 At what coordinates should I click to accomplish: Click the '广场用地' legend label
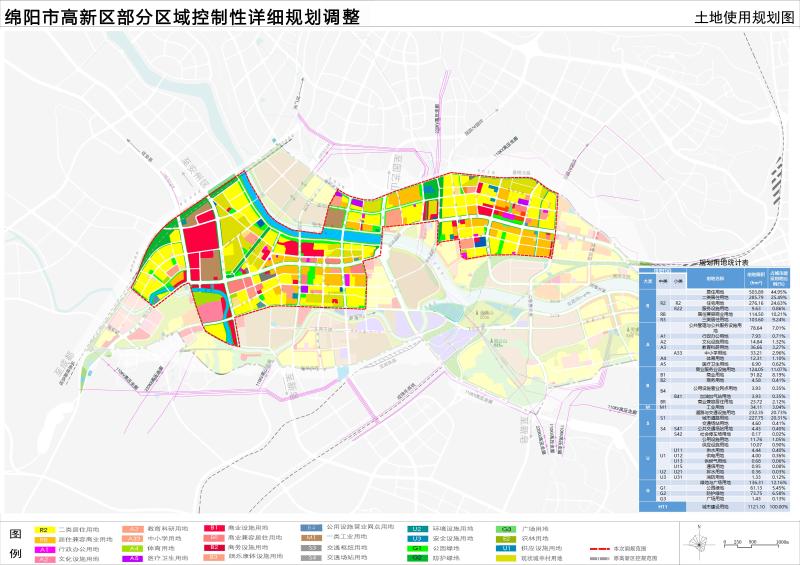(x=535, y=529)
